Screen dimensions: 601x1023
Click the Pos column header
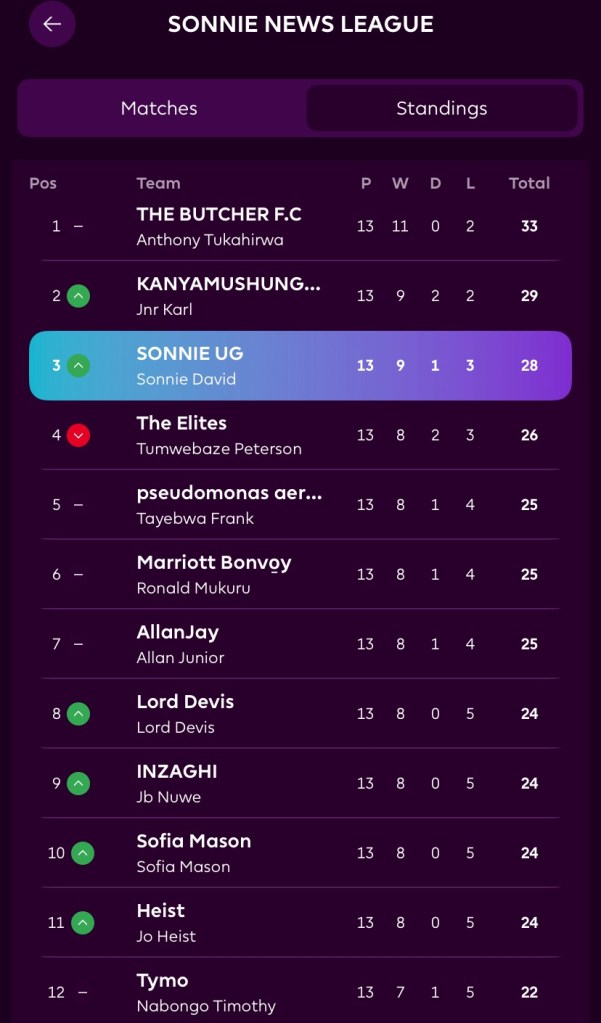[x=43, y=183]
